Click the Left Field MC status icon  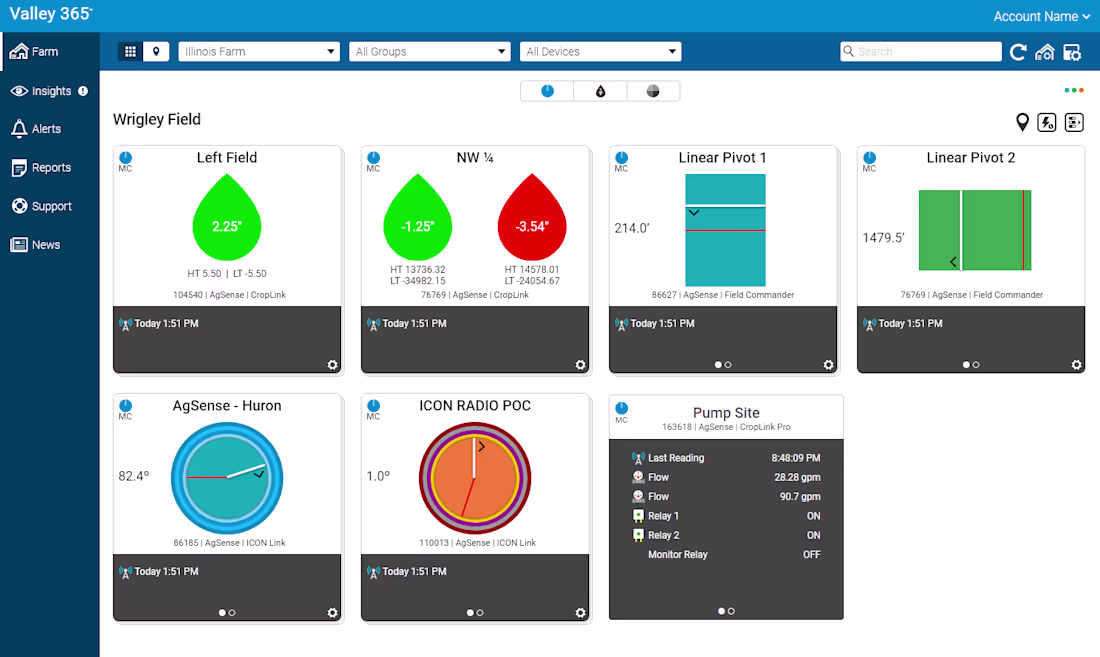pos(126,161)
